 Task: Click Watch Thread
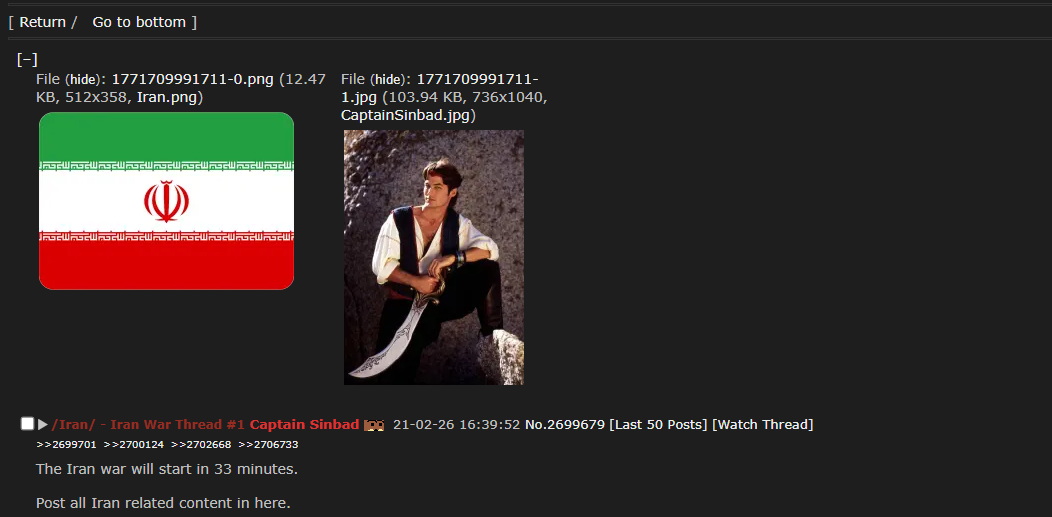(x=762, y=424)
